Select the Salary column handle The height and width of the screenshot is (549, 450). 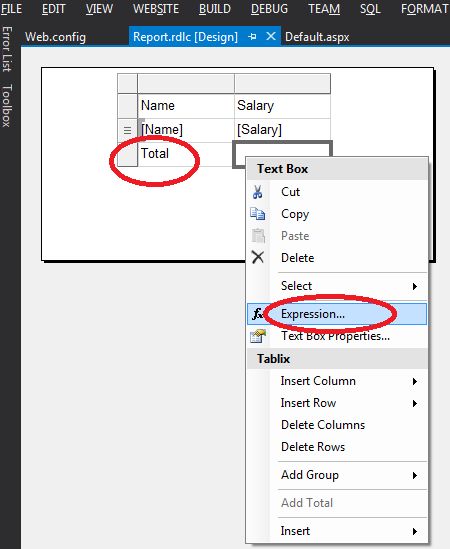(x=282, y=83)
